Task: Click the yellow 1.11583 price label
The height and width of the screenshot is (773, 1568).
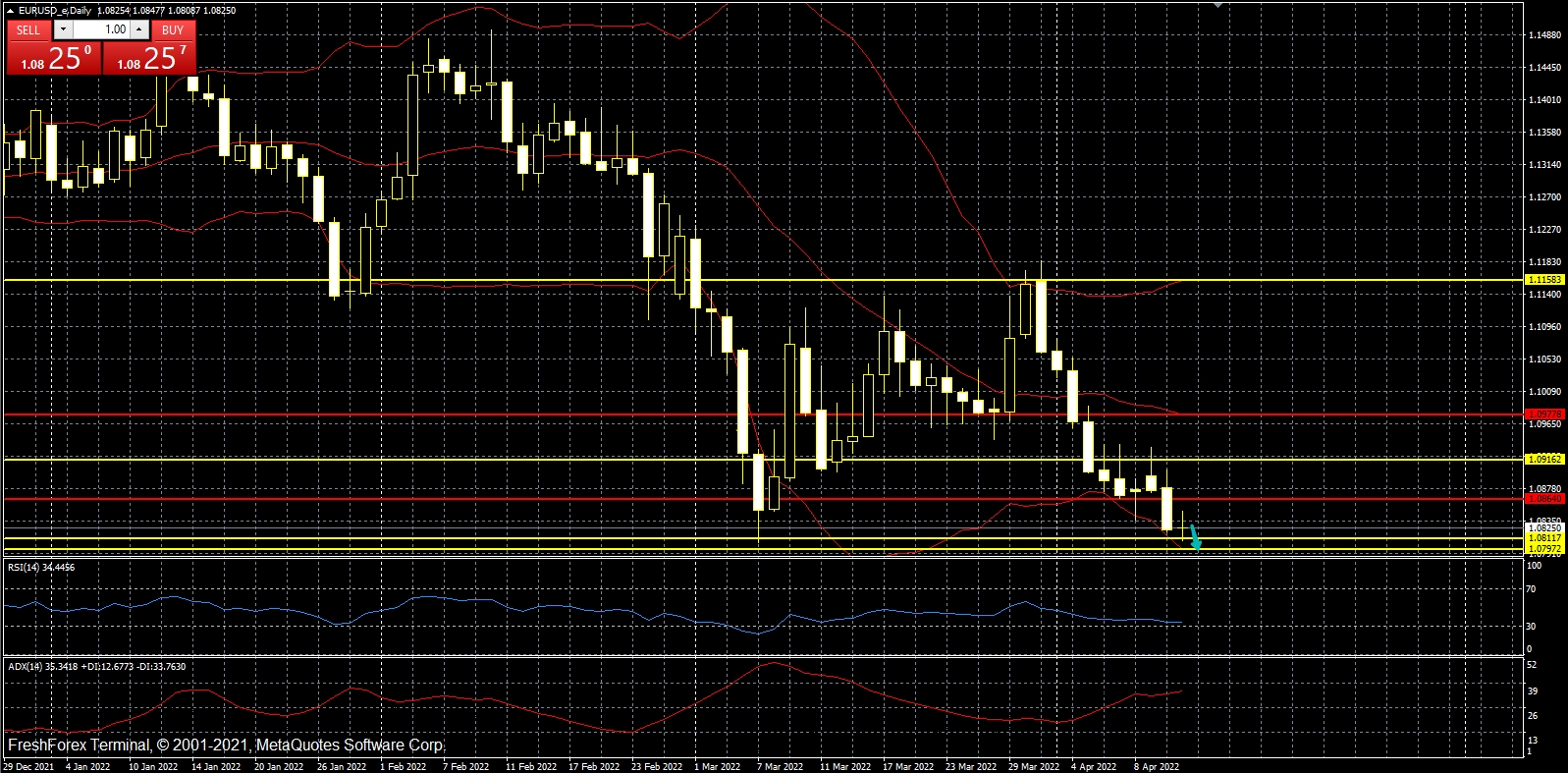Action: (1544, 280)
